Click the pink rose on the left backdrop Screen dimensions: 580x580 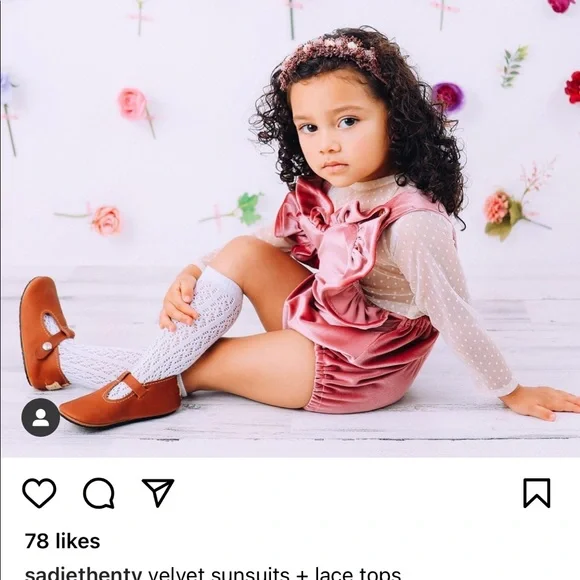tap(133, 104)
